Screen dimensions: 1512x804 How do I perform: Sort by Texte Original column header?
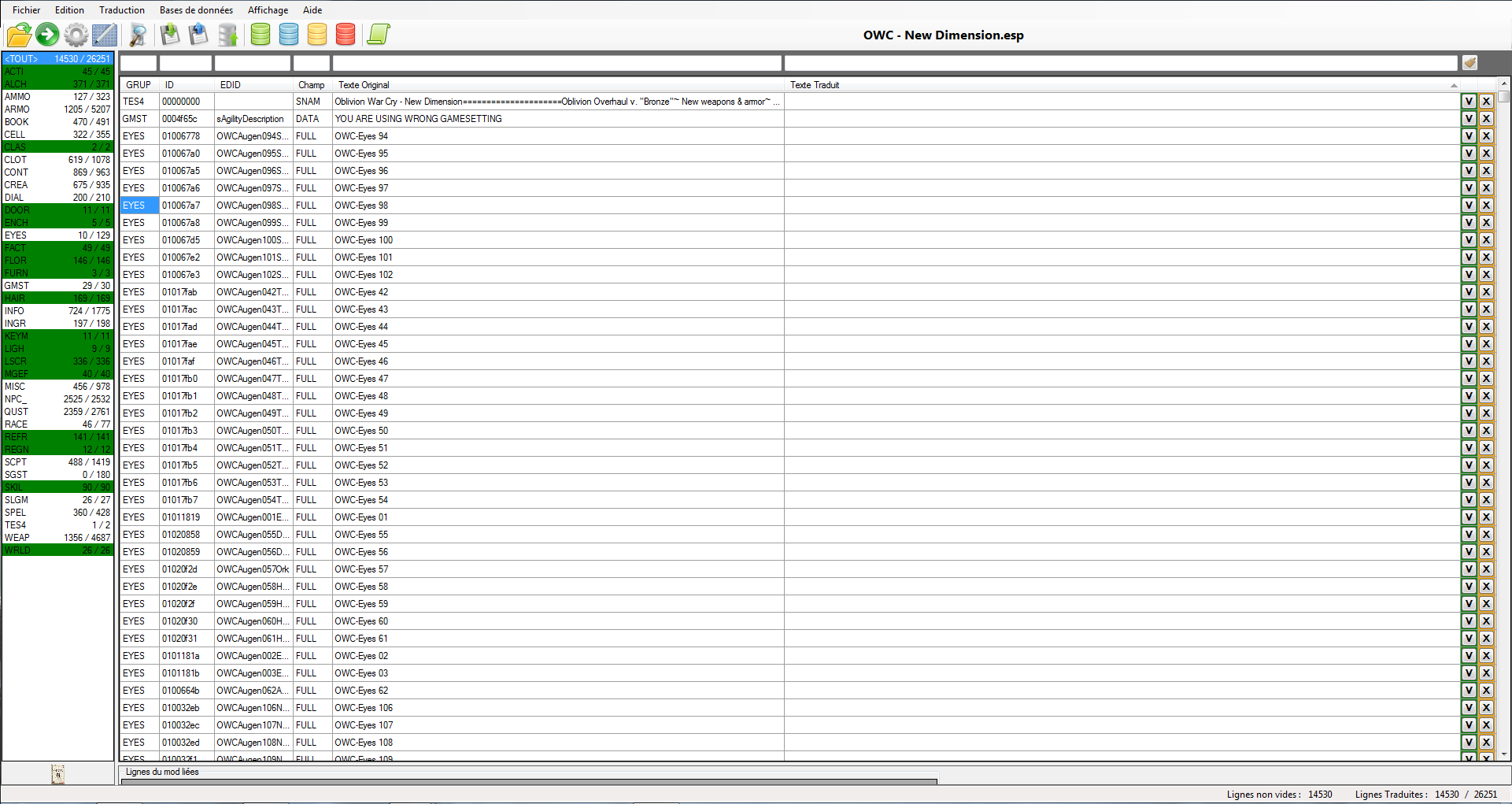pyautogui.click(x=557, y=85)
